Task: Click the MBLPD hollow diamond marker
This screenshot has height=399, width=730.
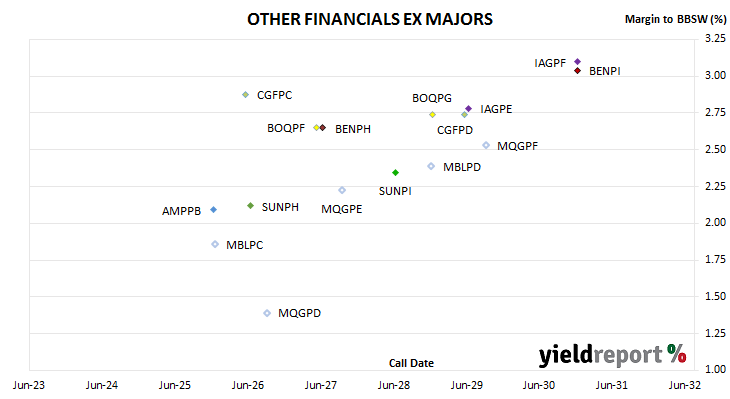Action: (431, 166)
